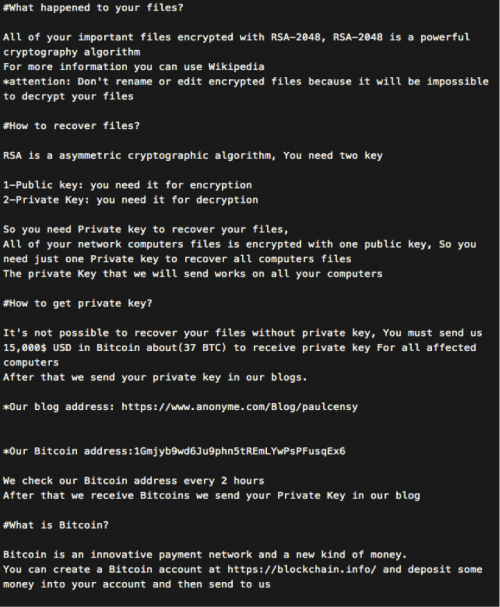Image resolution: width=500 pixels, height=607 pixels.
Task: Click 'Bitcoin is an innovative payment' line
Action: coord(205,555)
